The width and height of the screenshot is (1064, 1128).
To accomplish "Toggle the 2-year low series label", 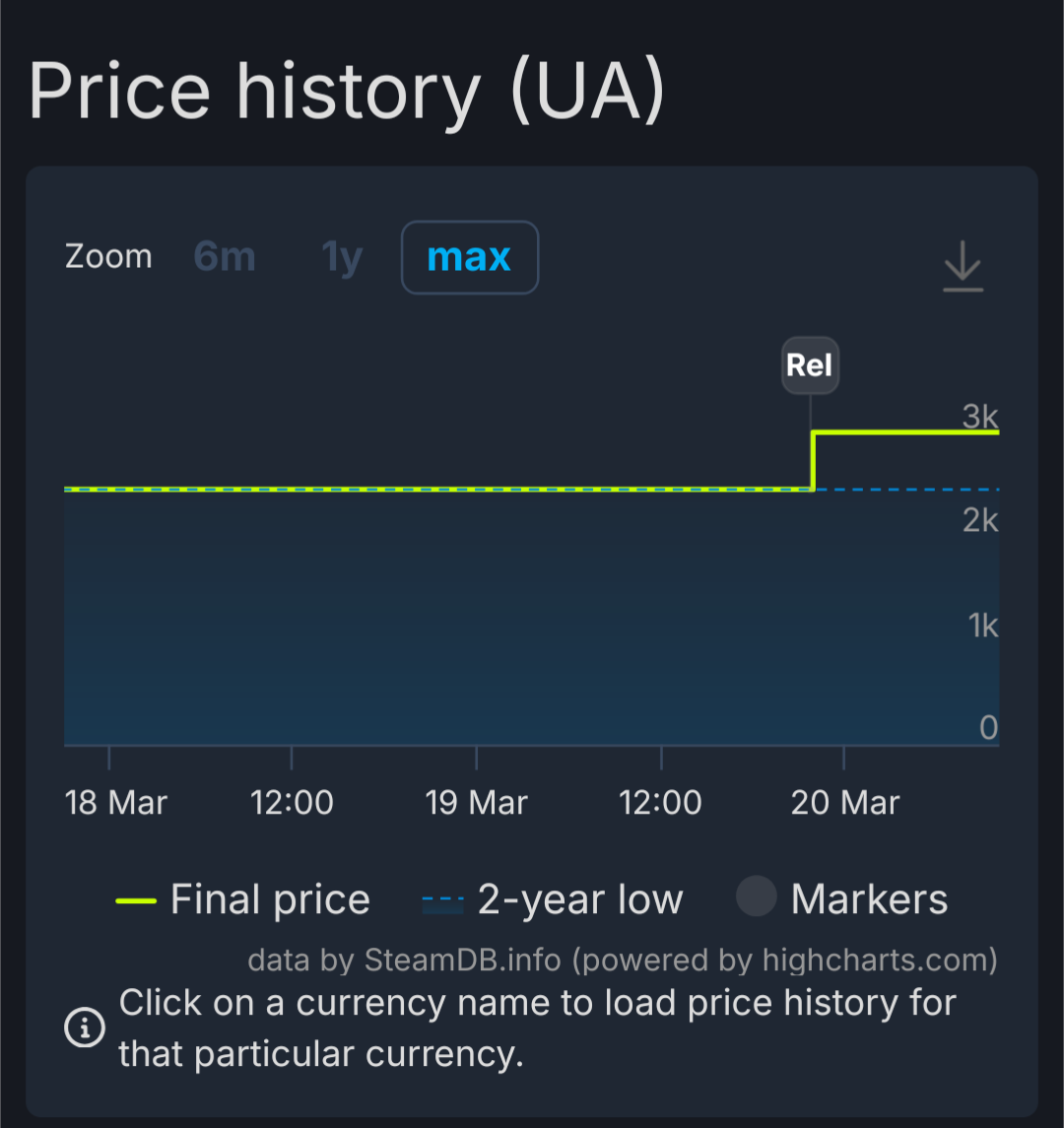I will (579, 900).
